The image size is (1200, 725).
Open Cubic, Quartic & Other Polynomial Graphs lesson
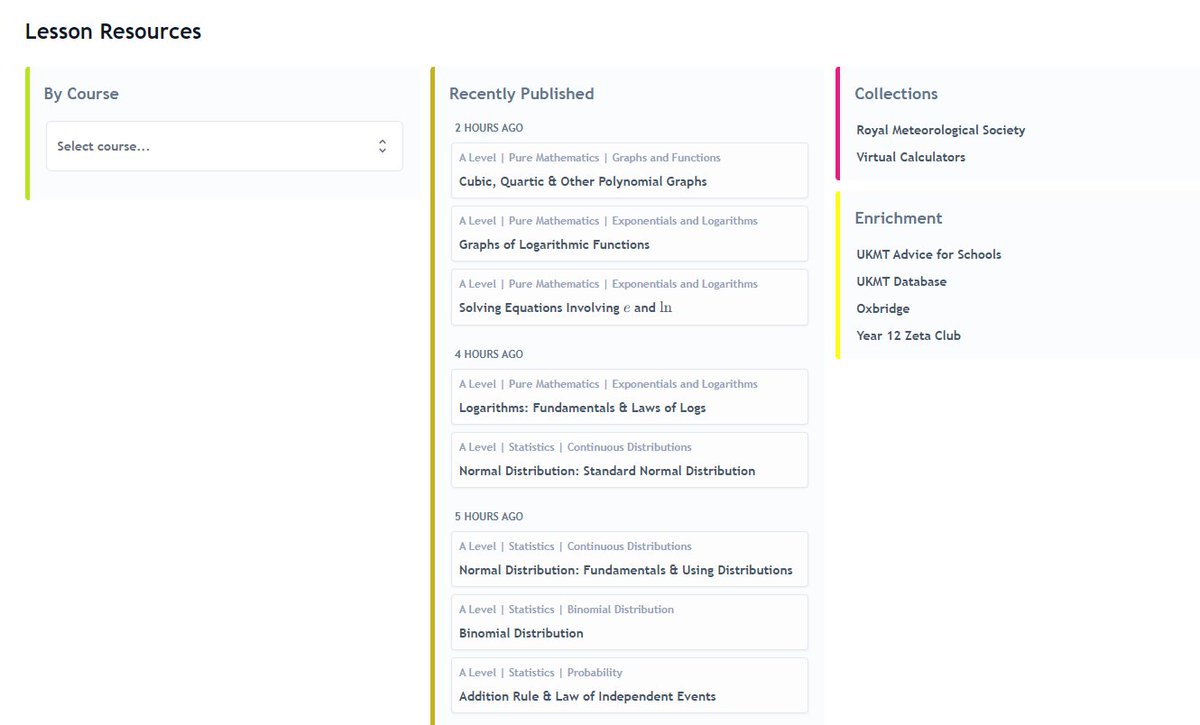click(629, 170)
